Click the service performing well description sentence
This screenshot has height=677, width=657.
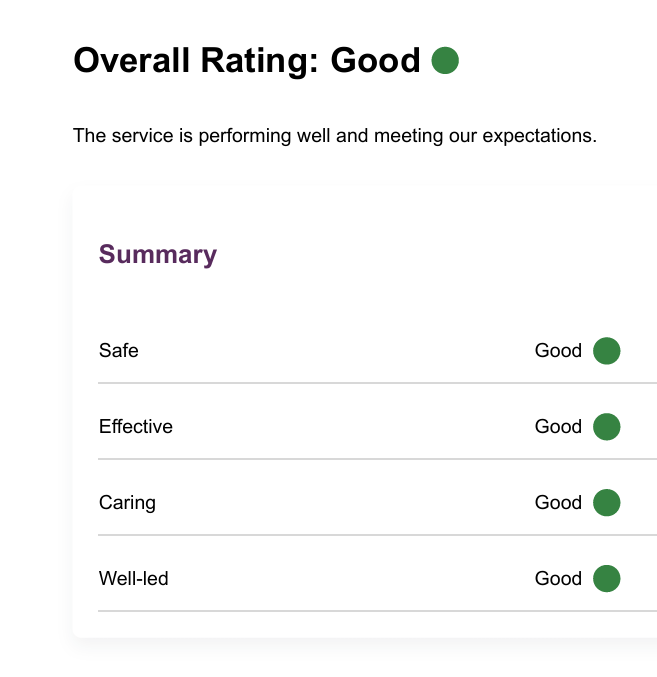pyautogui.click(x=335, y=135)
